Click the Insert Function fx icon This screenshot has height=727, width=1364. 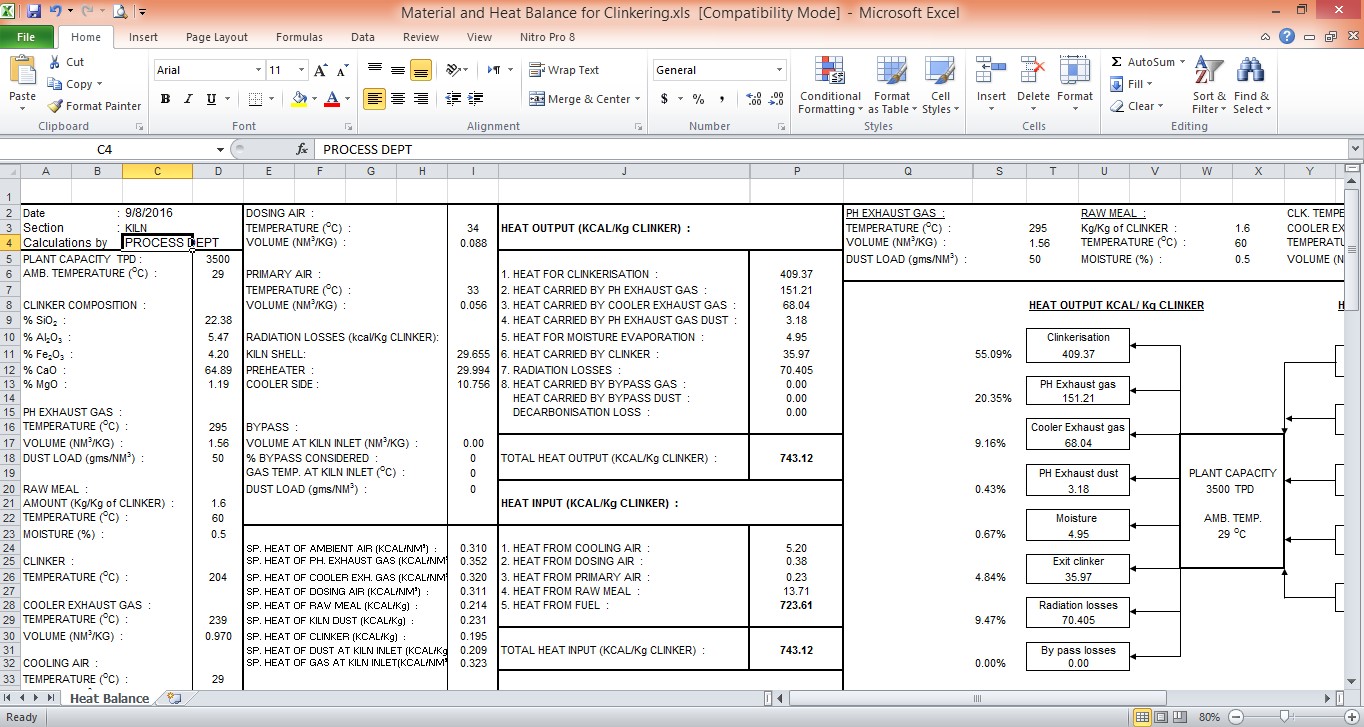coord(302,149)
